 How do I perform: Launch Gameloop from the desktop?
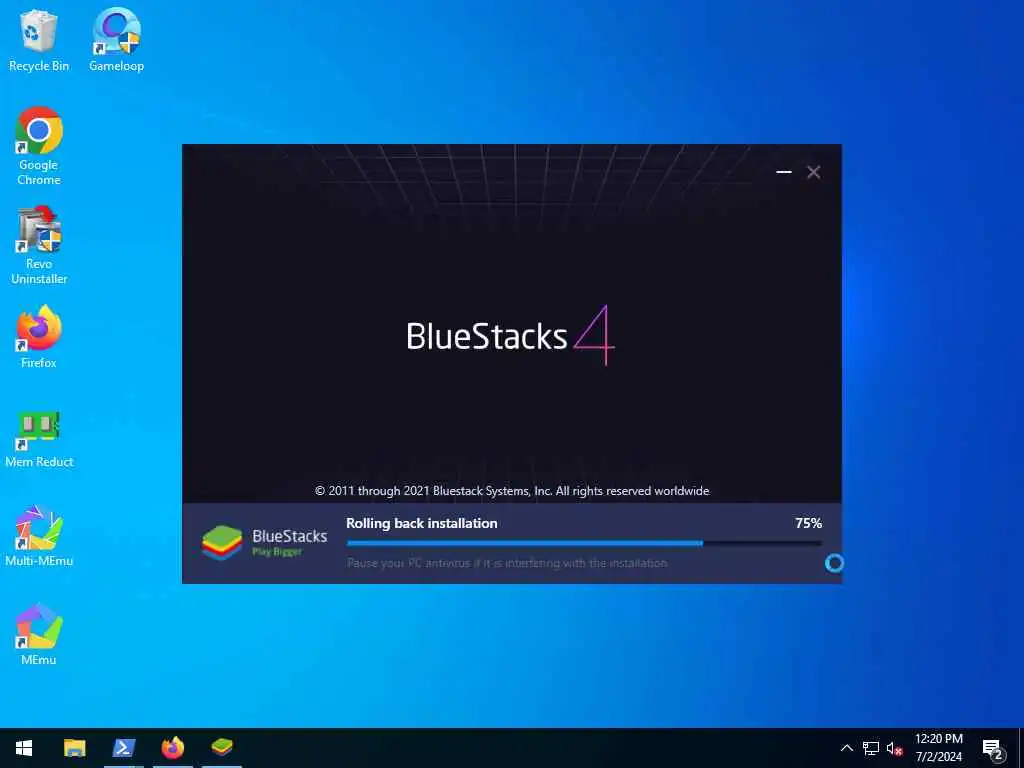click(116, 40)
